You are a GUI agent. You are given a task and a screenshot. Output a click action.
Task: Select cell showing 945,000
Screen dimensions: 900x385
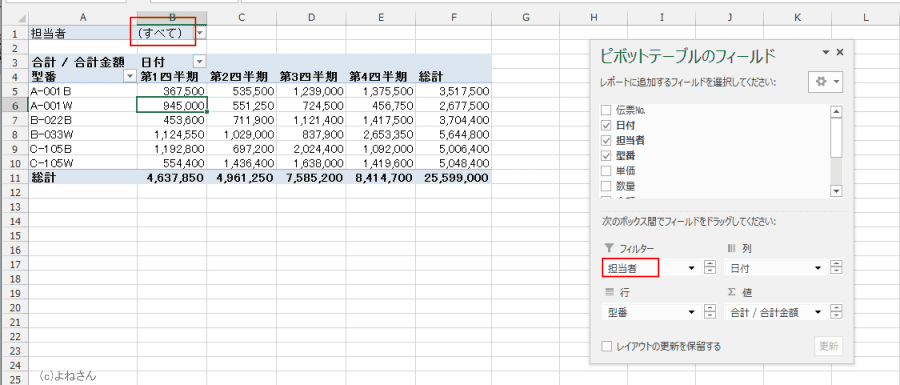[x=172, y=105]
